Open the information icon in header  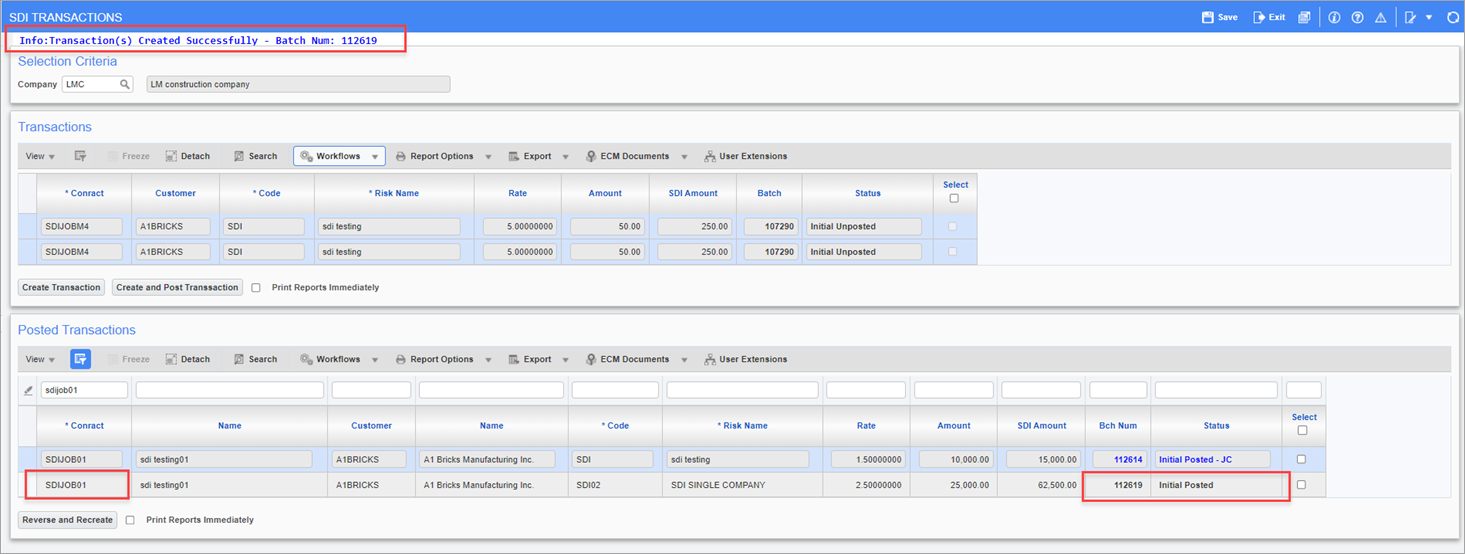[x=1334, y=17]
